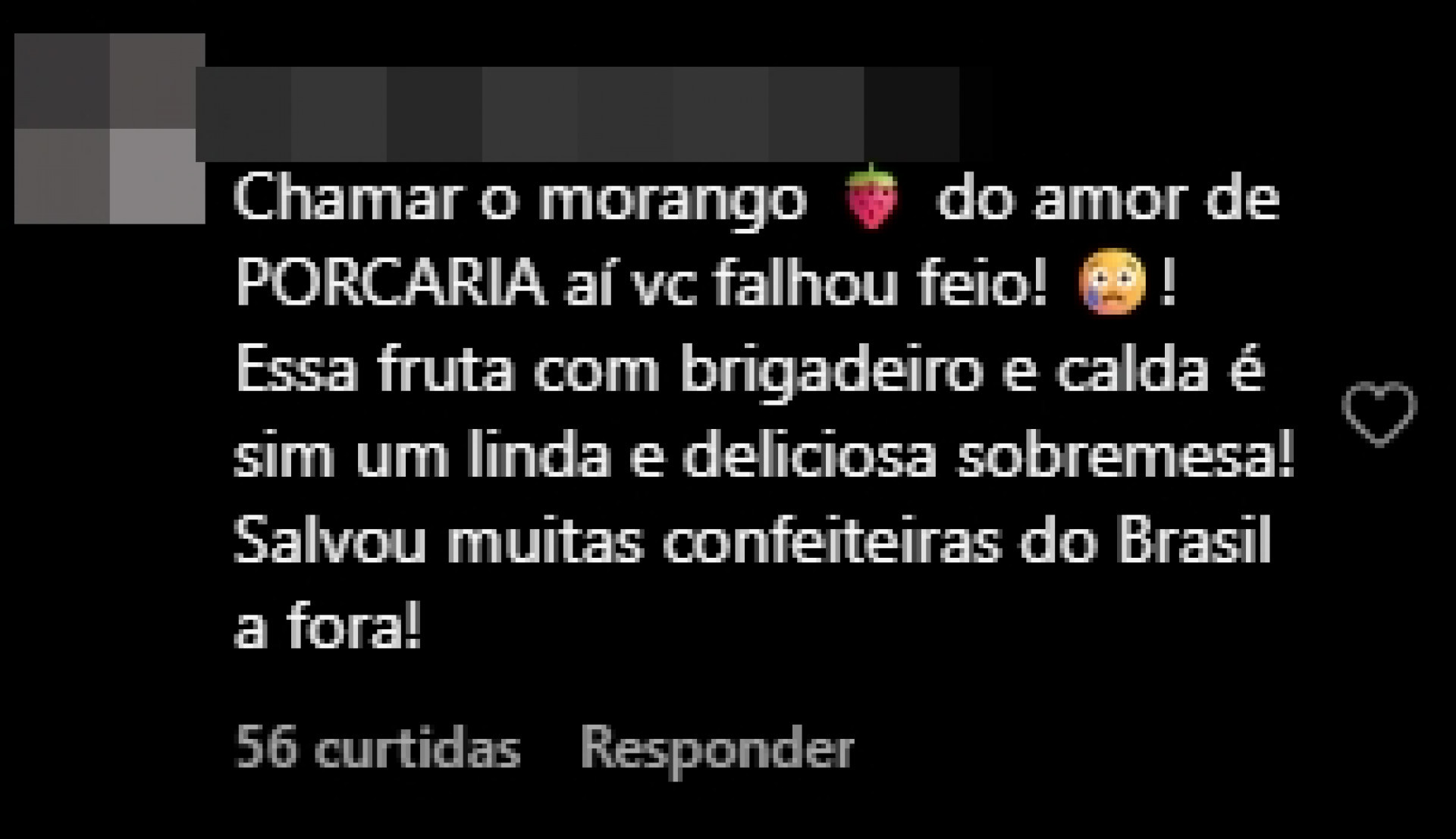1456x839 pixels.
Task: Open the commenter's blurred profile picture
Action: point(109,129)
